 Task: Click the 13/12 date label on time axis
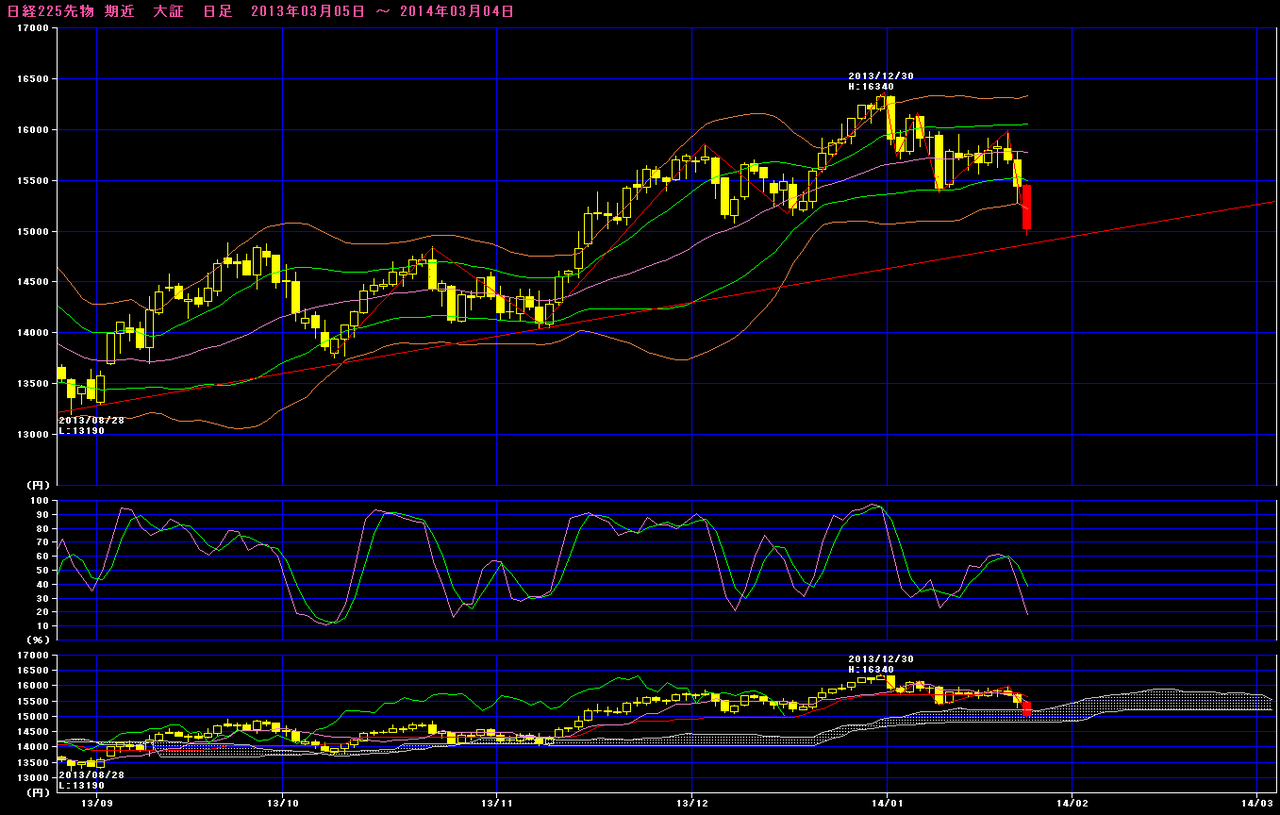tap(692, 802)
